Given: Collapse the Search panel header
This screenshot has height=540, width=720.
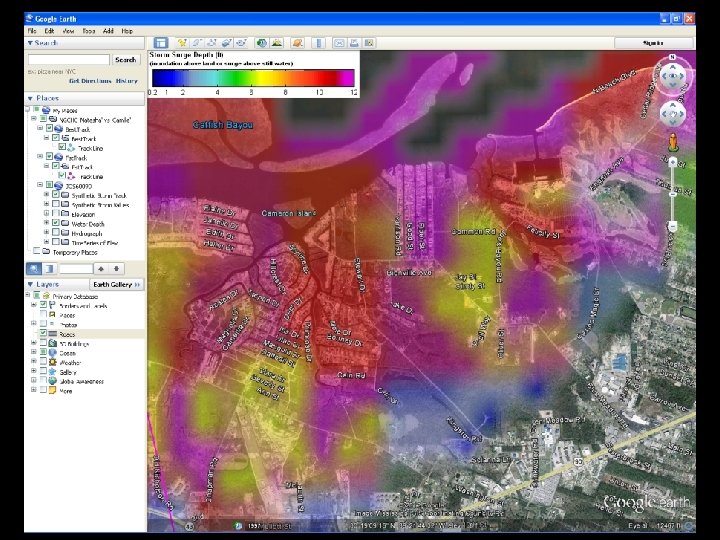Looking at the screenshot, I should (29, 43).
